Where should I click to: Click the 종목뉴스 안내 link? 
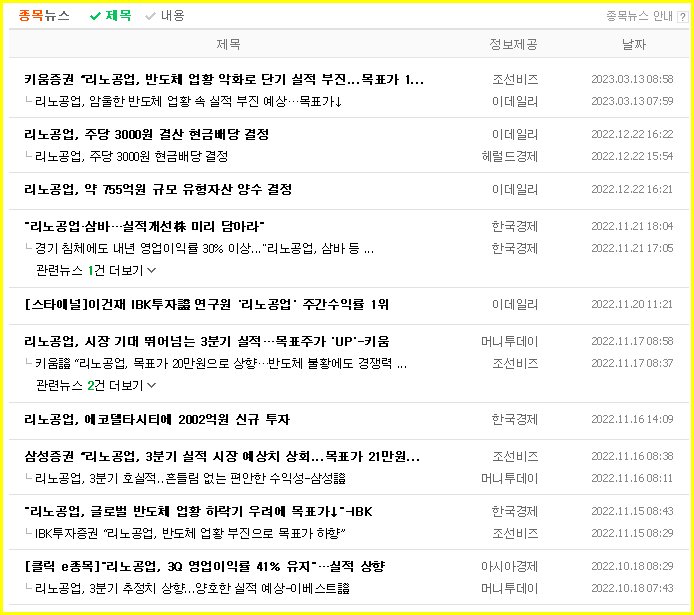[x=639, y=16]
